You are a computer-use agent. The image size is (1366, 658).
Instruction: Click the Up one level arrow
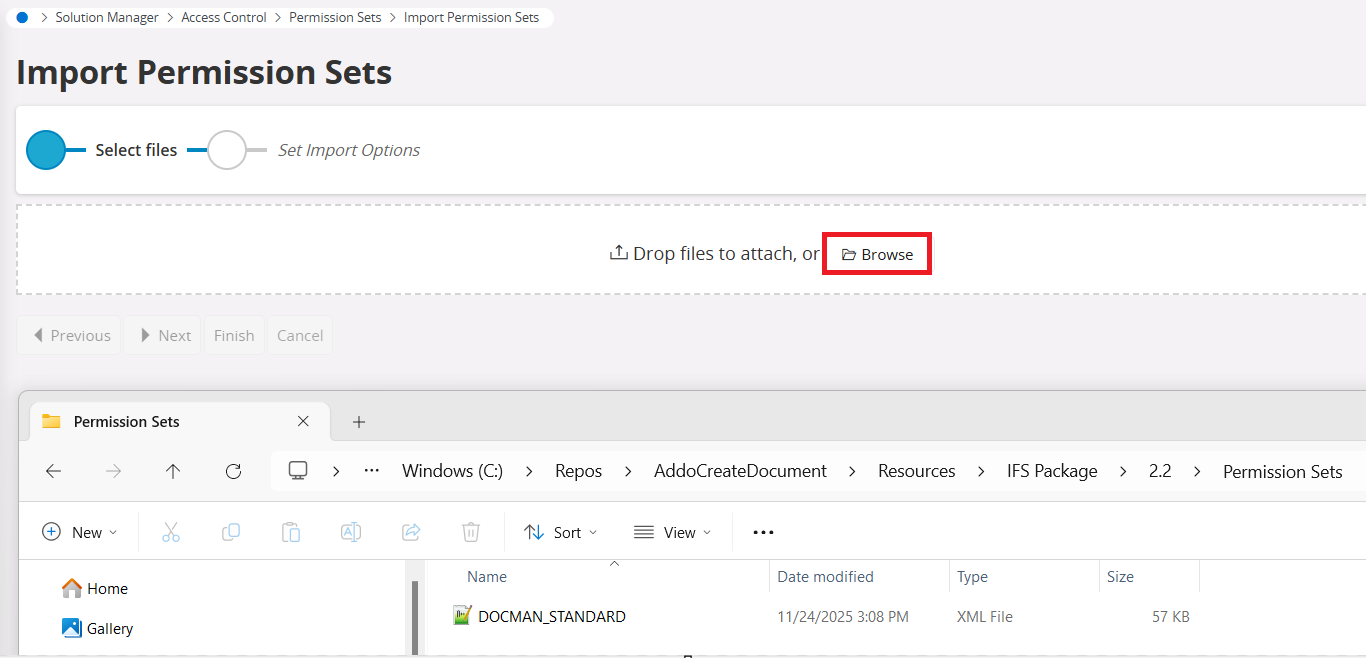tap(173, 471)
